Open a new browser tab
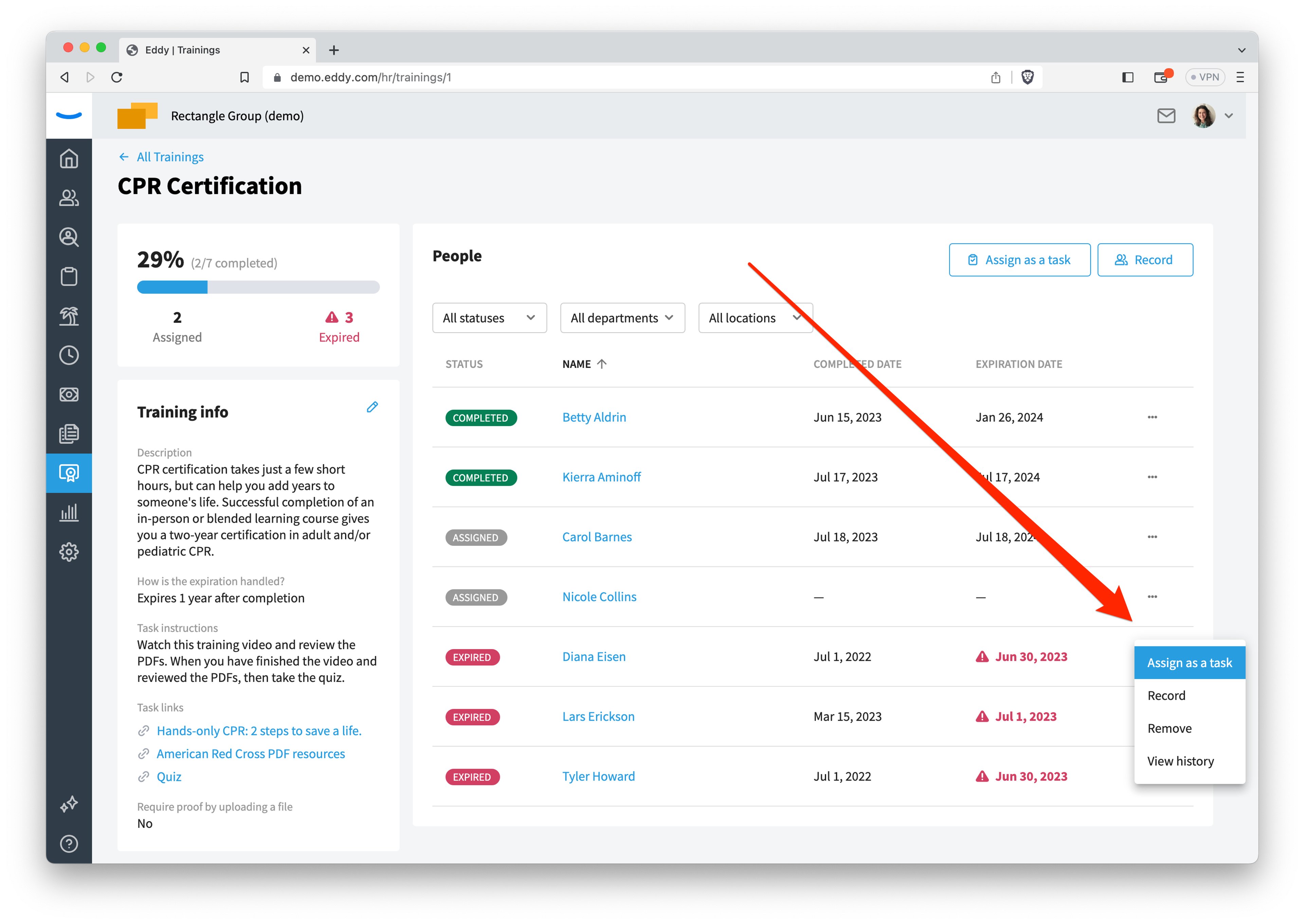Screen dimensions: 1304x924 click(x=333, y=50)
